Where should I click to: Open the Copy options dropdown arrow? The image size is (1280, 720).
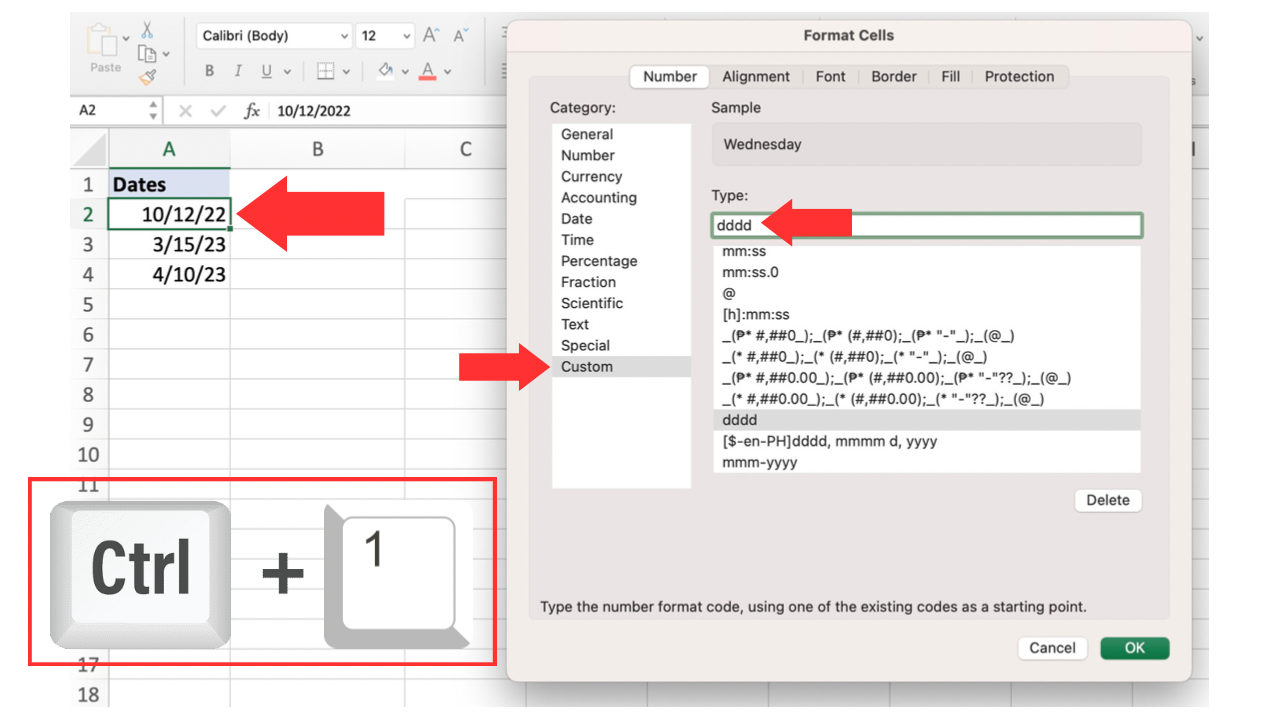pos(166,54)
